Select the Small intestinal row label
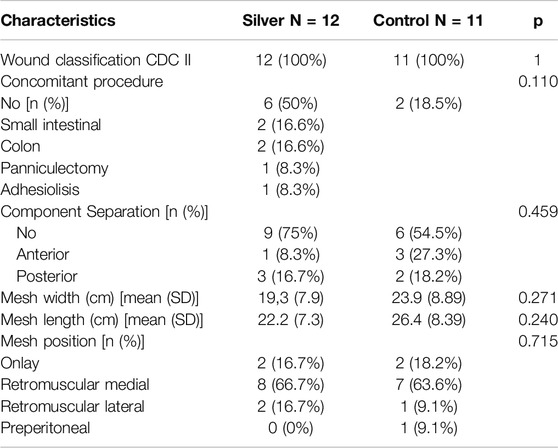Image resolution: width=558 pixels, height=448 pixels. (x=51, y=125)
